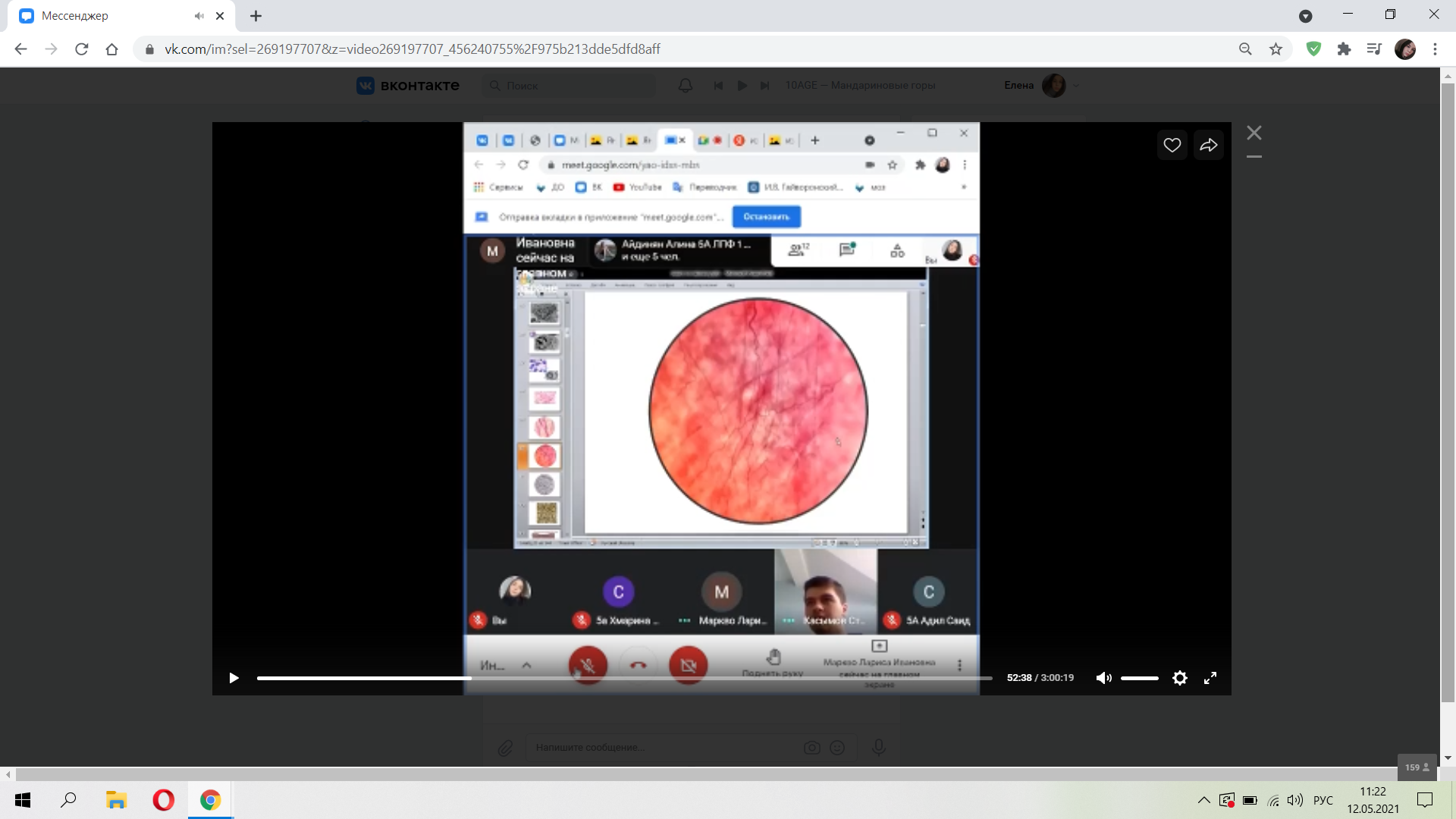Open the emoji picker
The height and width of the screenshot is (819, 1456).
click(837, 748)
